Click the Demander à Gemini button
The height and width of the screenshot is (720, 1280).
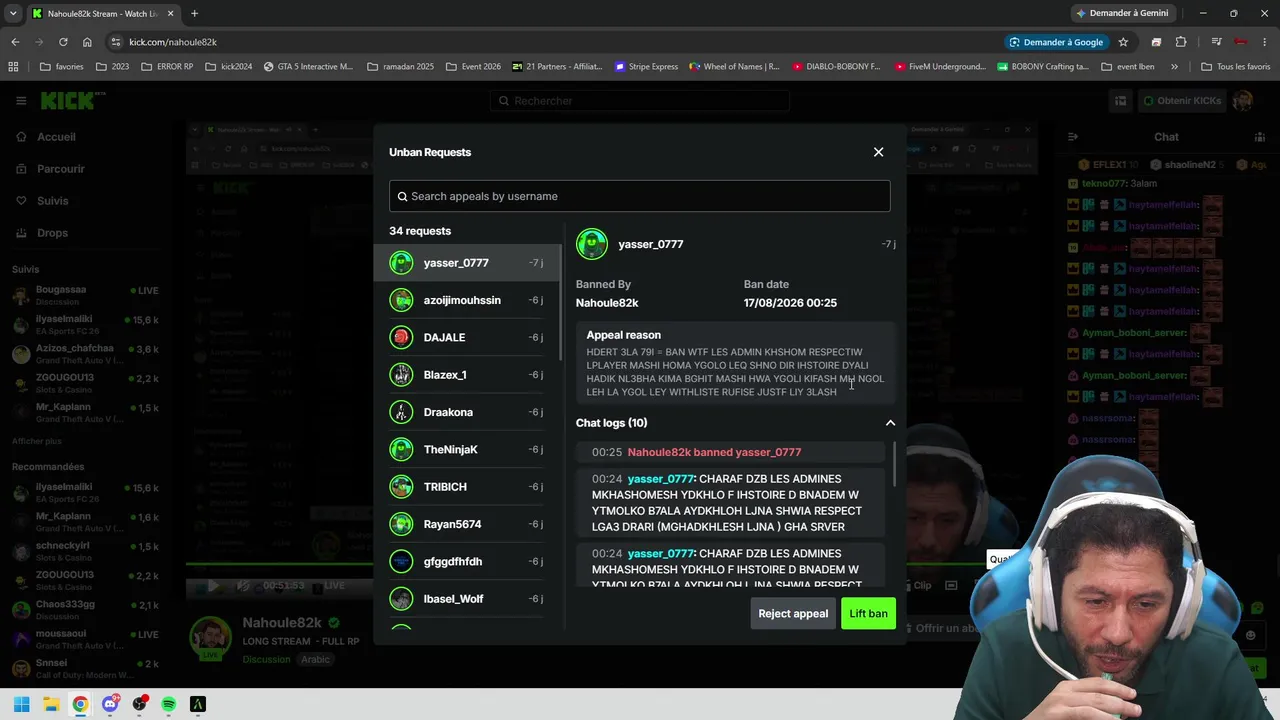(x=1122, y=13)
